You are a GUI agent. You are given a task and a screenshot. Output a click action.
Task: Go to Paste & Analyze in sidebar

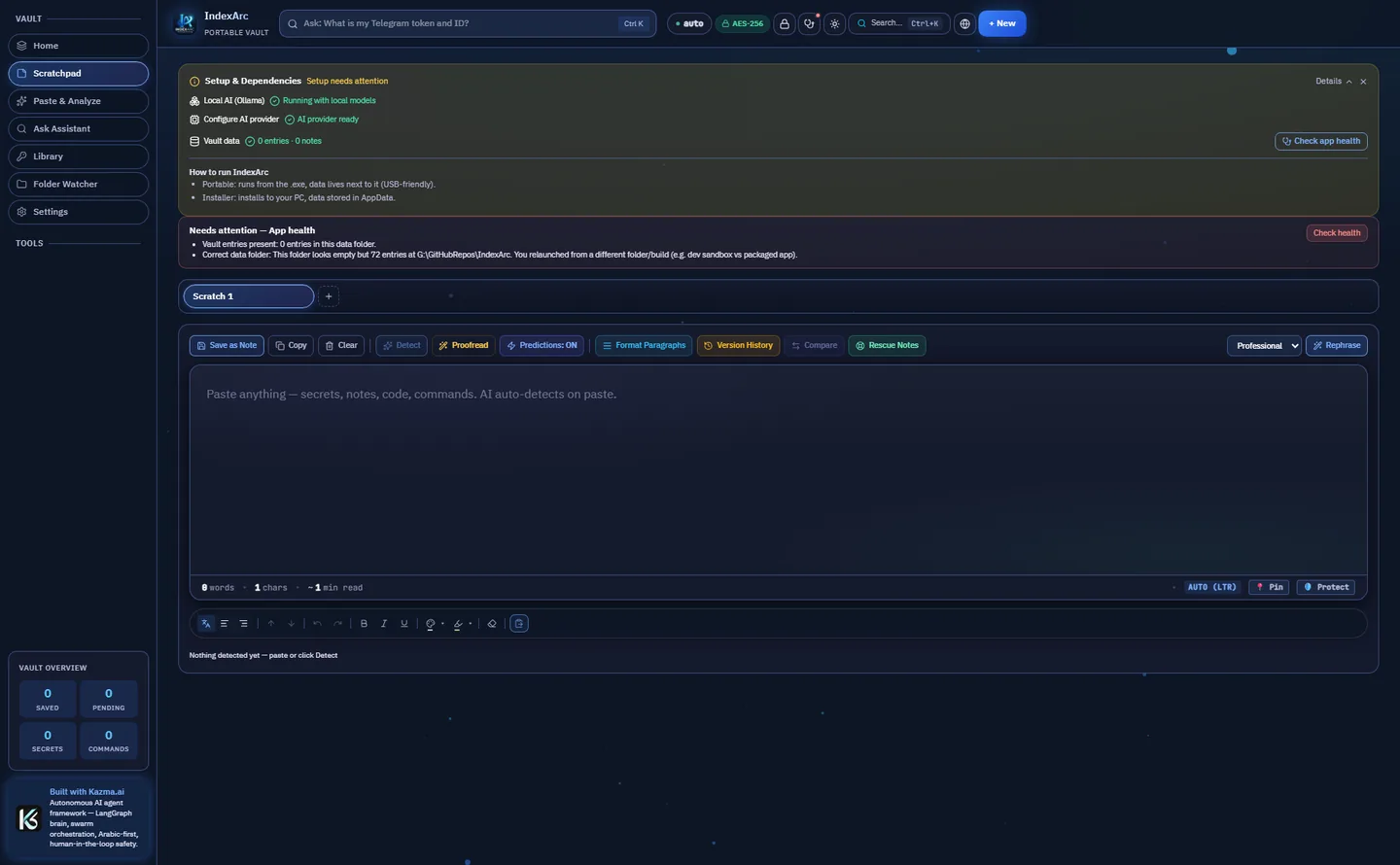(x=79, y=101)
